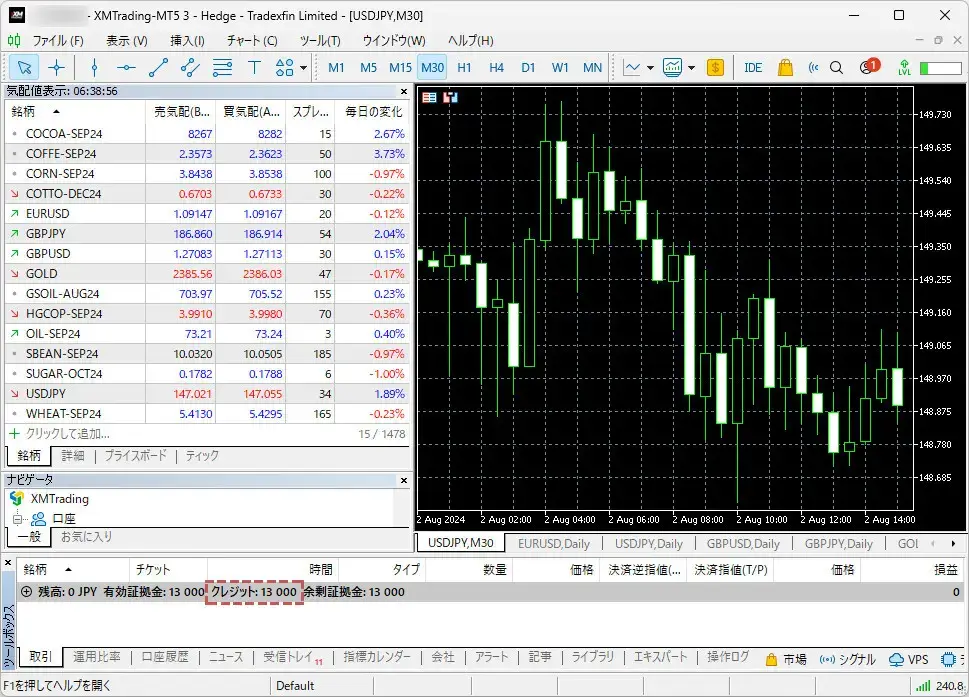Viewport: 969px width, 697px height.
Task: Open the GBPUSD,Daily chart tab
Action: [743, 544]
